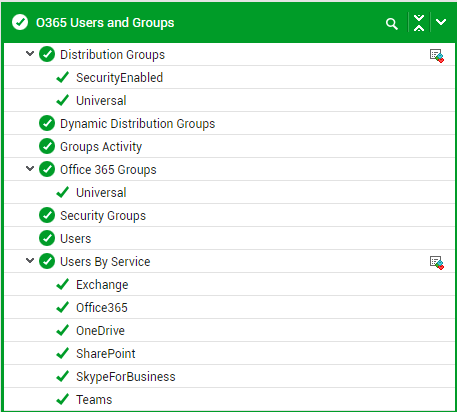Viewport: 457px width, 412px height.
Task: Open the report icon on Distribution Groups row
Action: (437, 56)
